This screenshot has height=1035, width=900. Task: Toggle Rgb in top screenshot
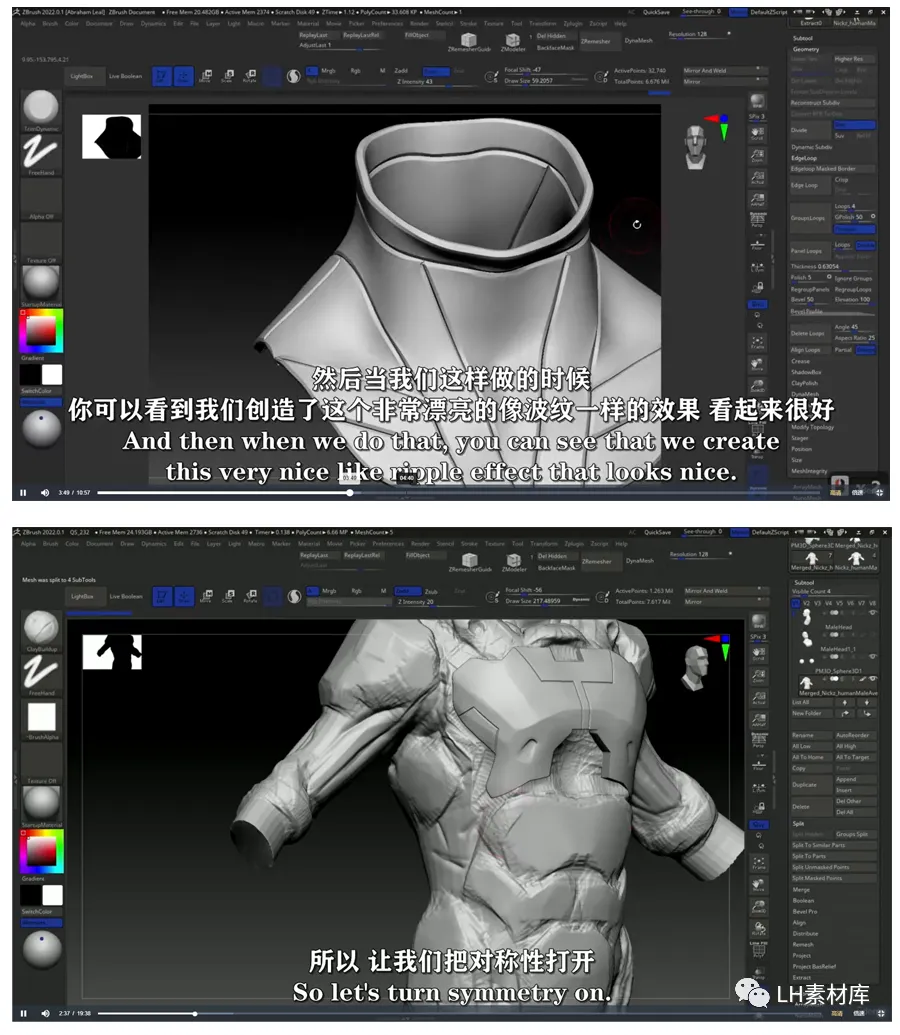(x=355, y=71)
